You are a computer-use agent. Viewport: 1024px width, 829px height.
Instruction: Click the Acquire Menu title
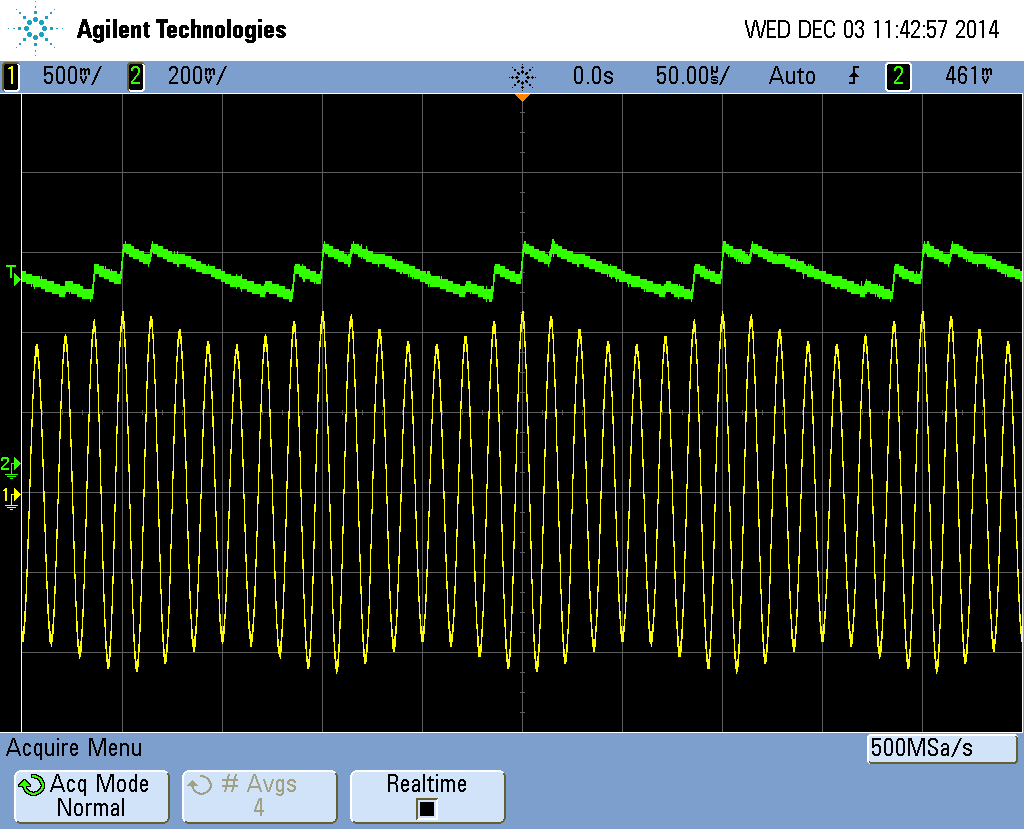(75, 748)
